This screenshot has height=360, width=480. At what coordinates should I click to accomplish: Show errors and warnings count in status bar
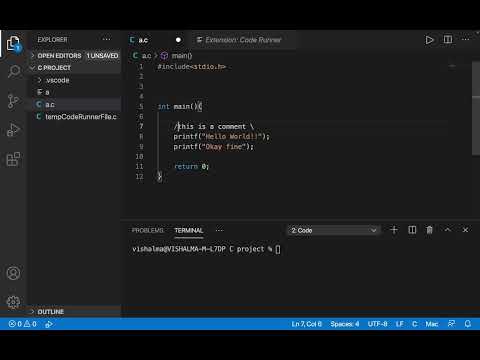22,324
